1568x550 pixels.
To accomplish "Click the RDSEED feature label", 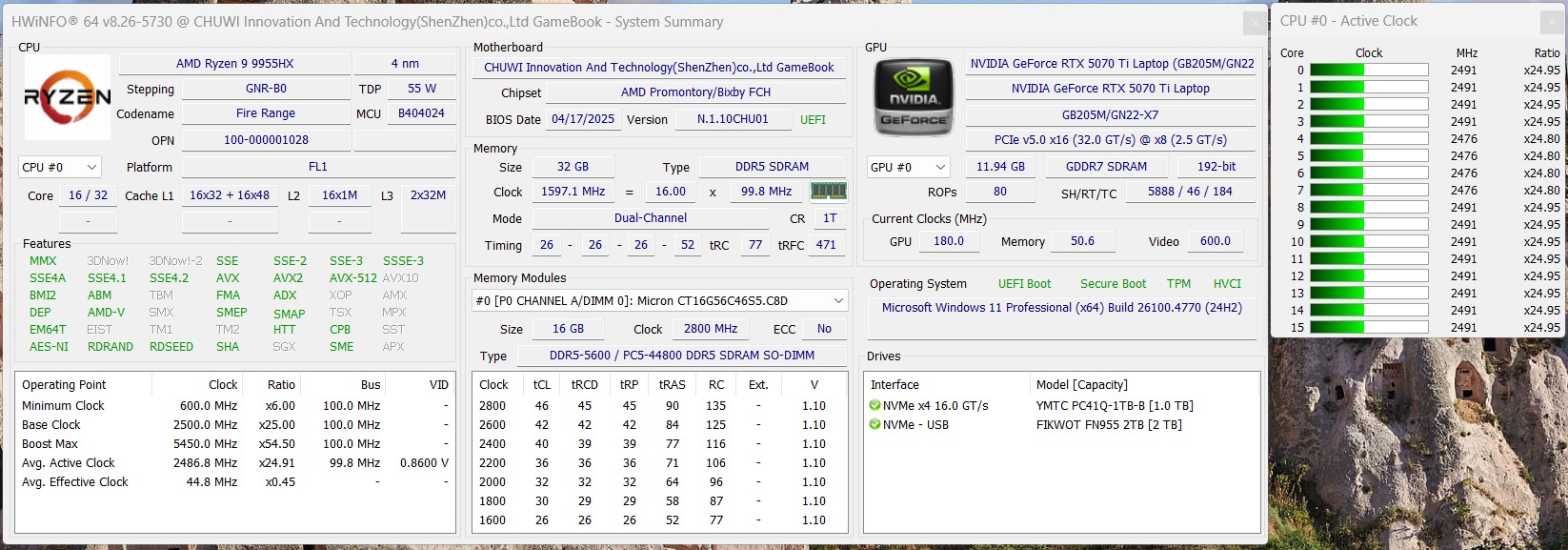I will 171,347.
